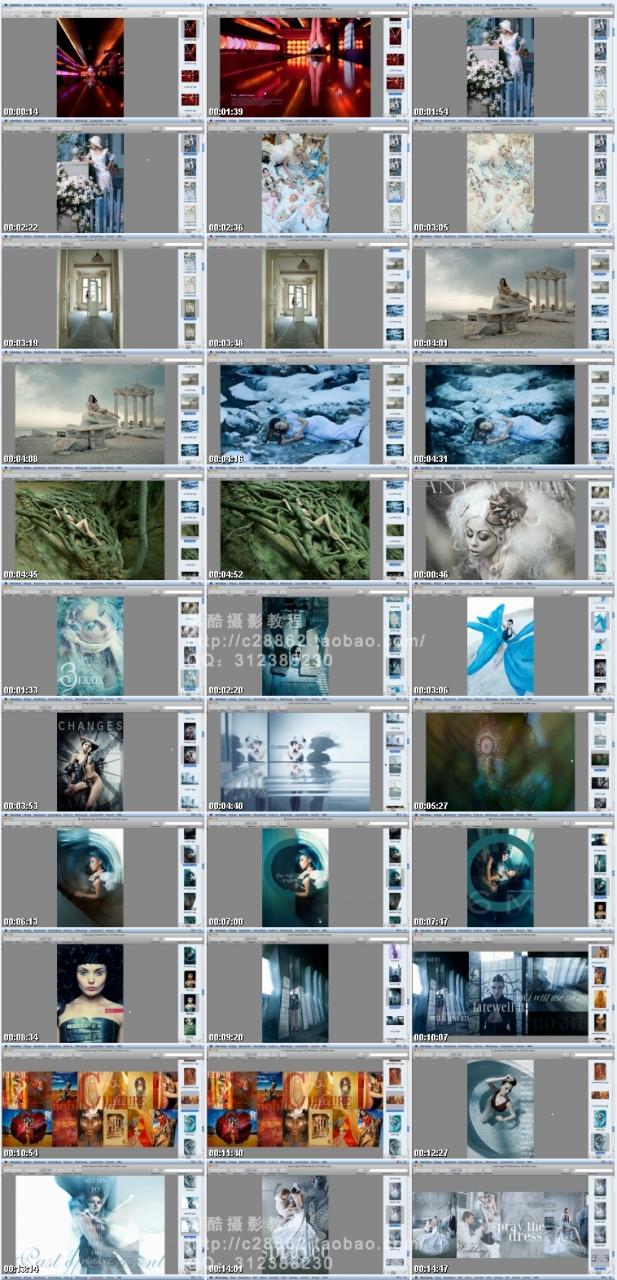This screenshot has width=617, height=1280.
Task: Open the red corridor frame at 00:00:14
Action: tap(90, 66)
